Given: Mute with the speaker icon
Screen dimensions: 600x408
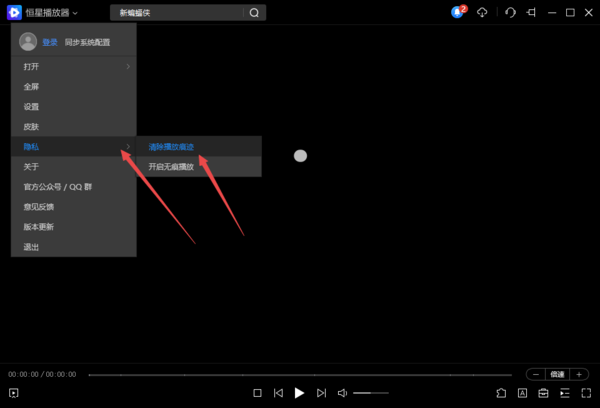Looking at the screenshot, I should 342,393.
